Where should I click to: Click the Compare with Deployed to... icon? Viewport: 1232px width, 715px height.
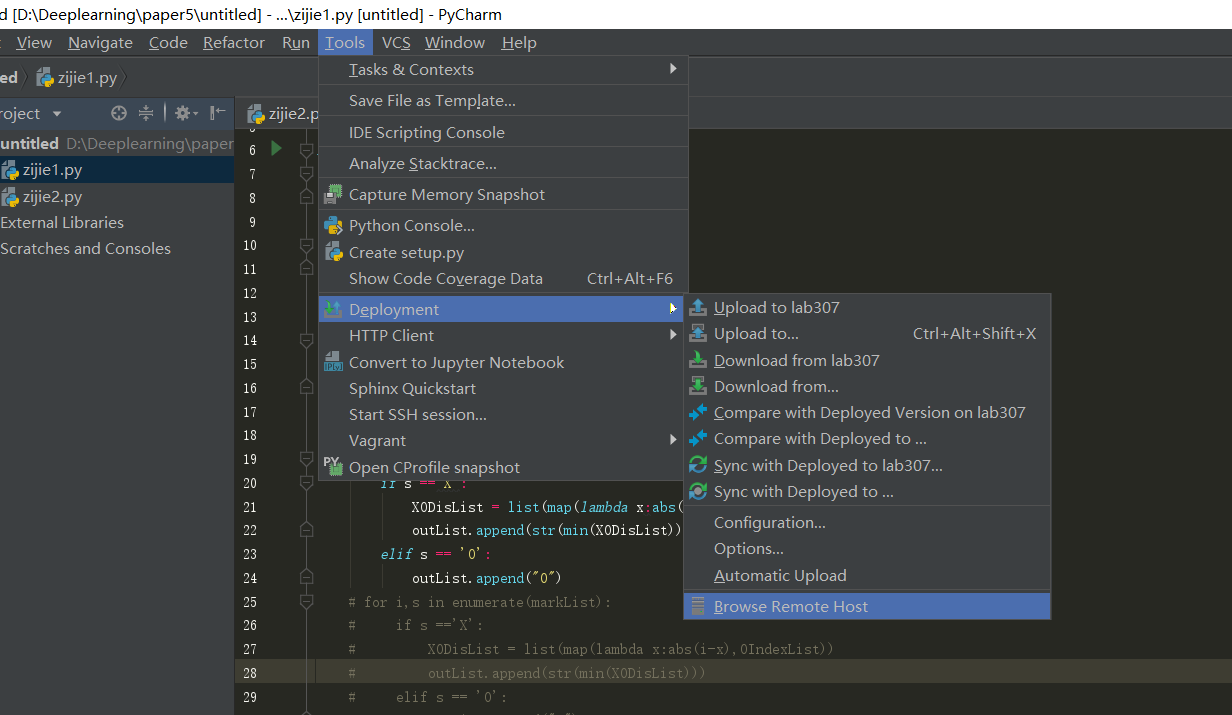point(698,438)
